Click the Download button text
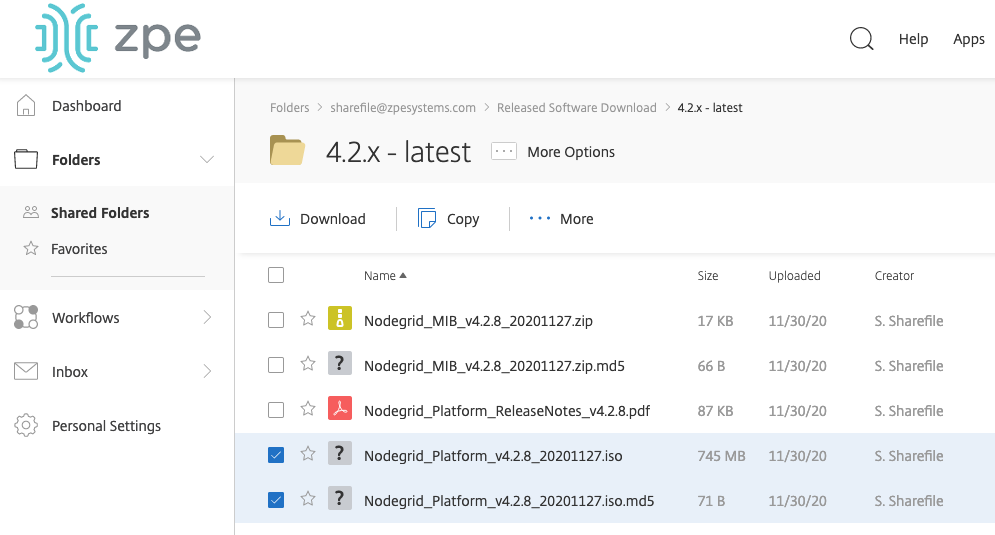995x535 pixels. [x=333, y=219]
